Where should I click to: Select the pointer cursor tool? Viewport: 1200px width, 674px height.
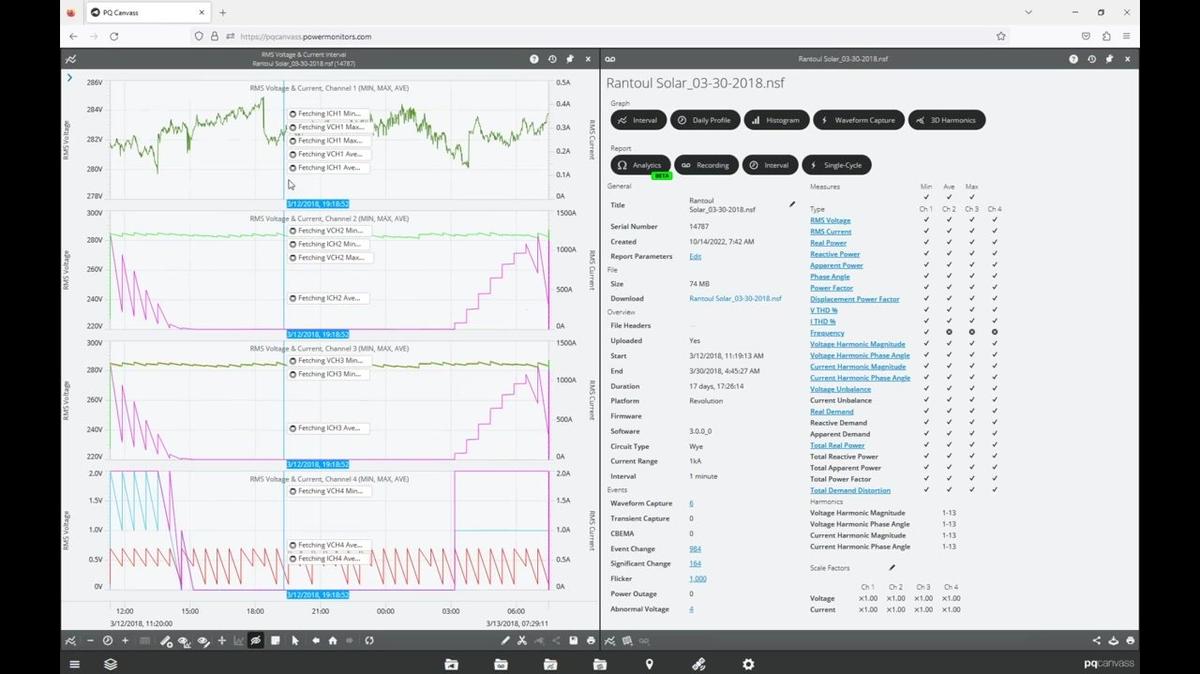click(x=295, y=640)
